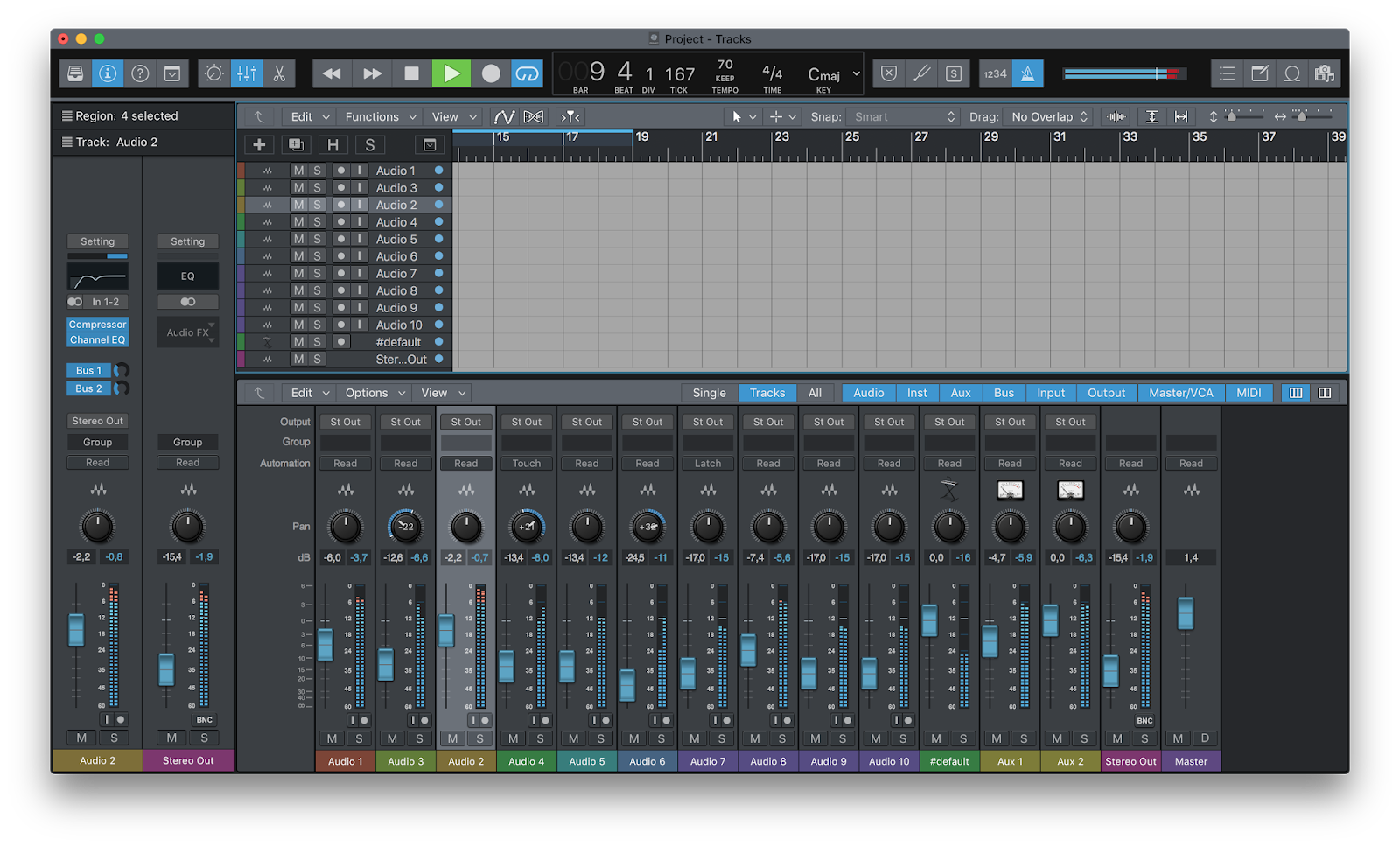Mute the Audio 5 track in track list

point(298,239)
